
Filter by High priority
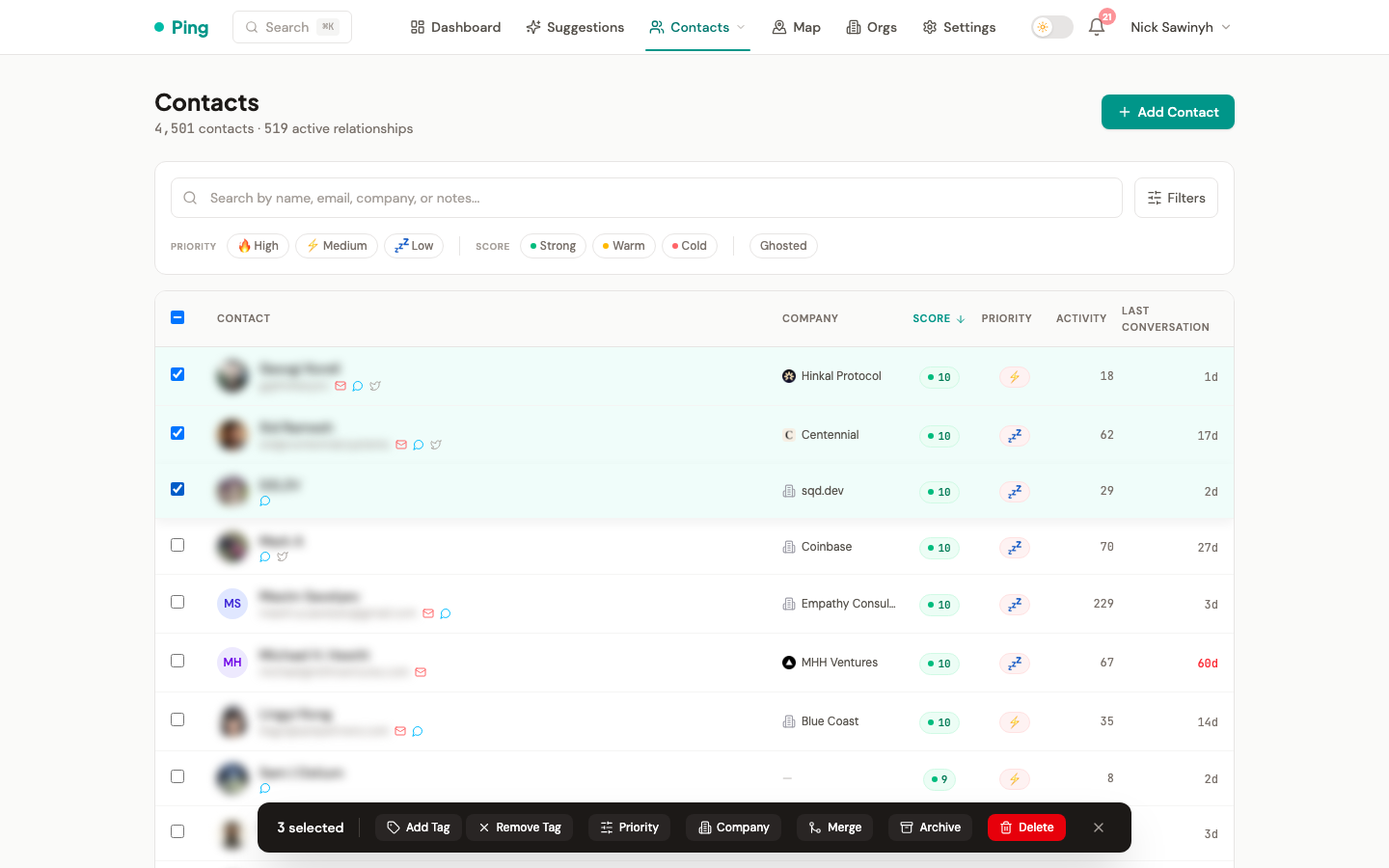coord(258,246)
